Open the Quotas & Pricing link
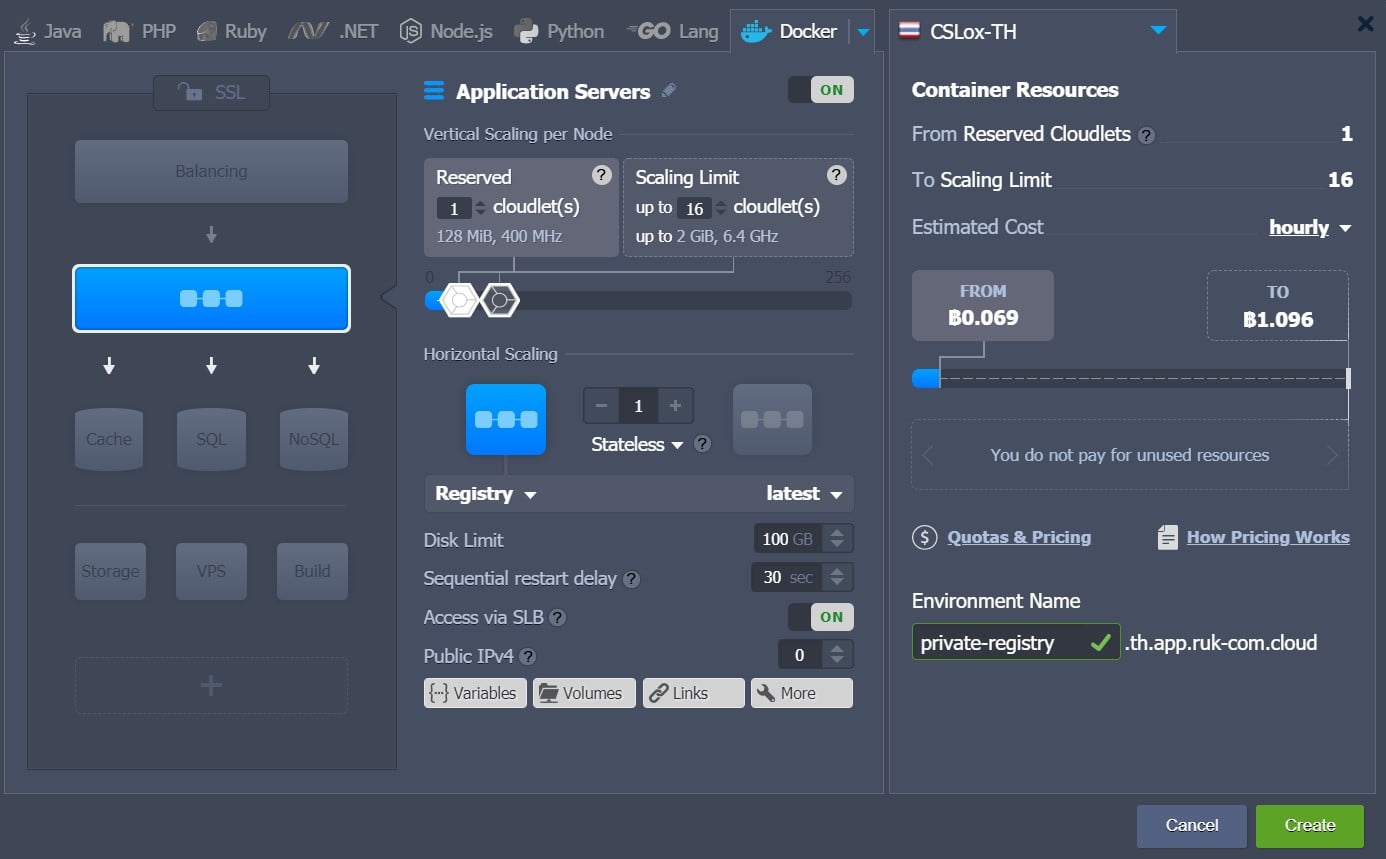The image size is (1386, 859). click(1019, 538)
